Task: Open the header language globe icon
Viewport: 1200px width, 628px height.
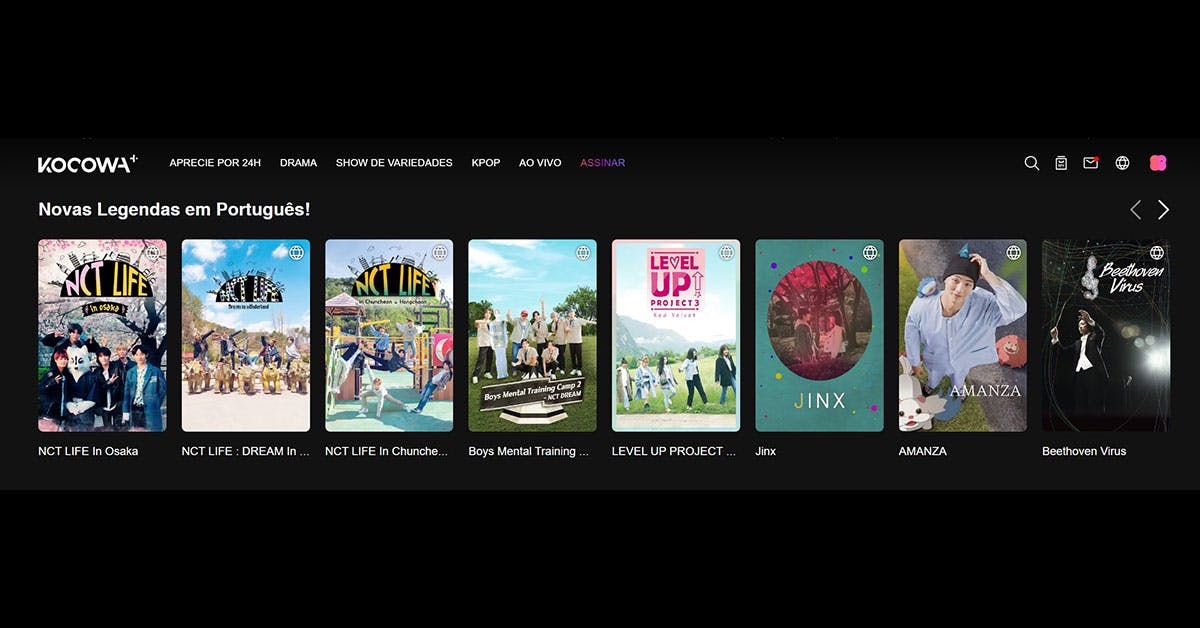Action: pos(1122,163)
